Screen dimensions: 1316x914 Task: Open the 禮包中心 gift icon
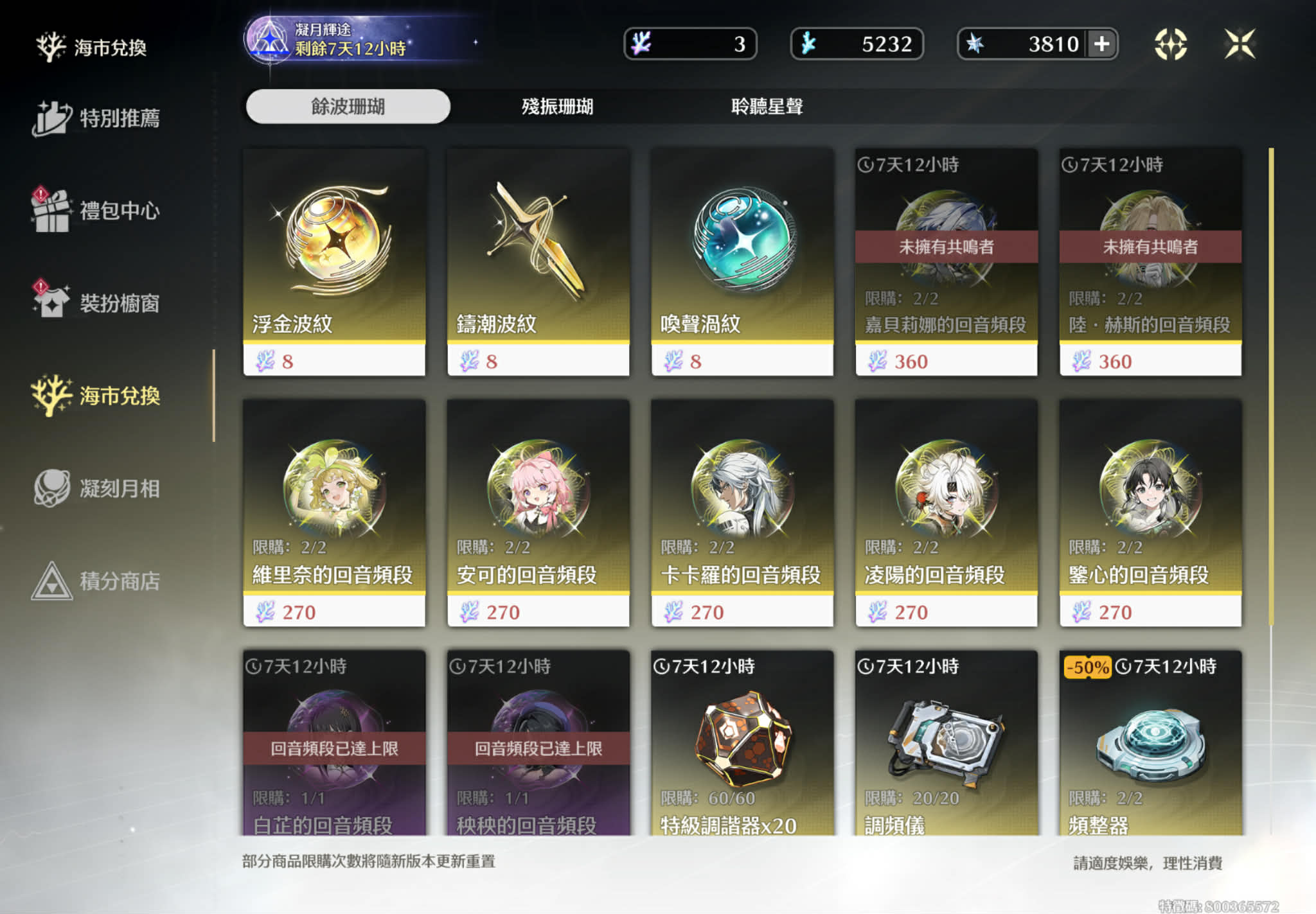pos(50,210)
